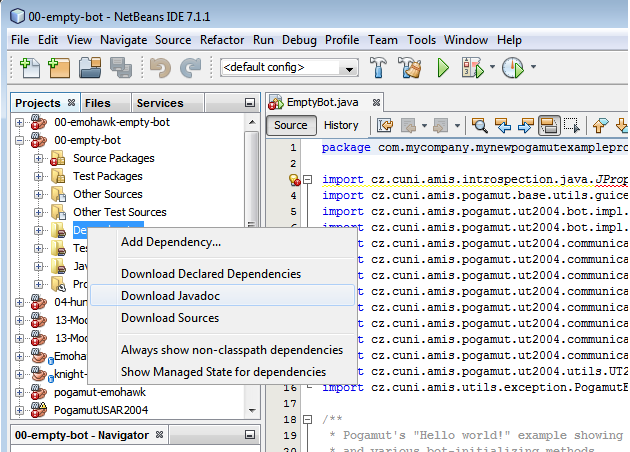Screen dimensions: 630x452
Task: Select Always show non-classpath dependencies
Action: (223, 350)
